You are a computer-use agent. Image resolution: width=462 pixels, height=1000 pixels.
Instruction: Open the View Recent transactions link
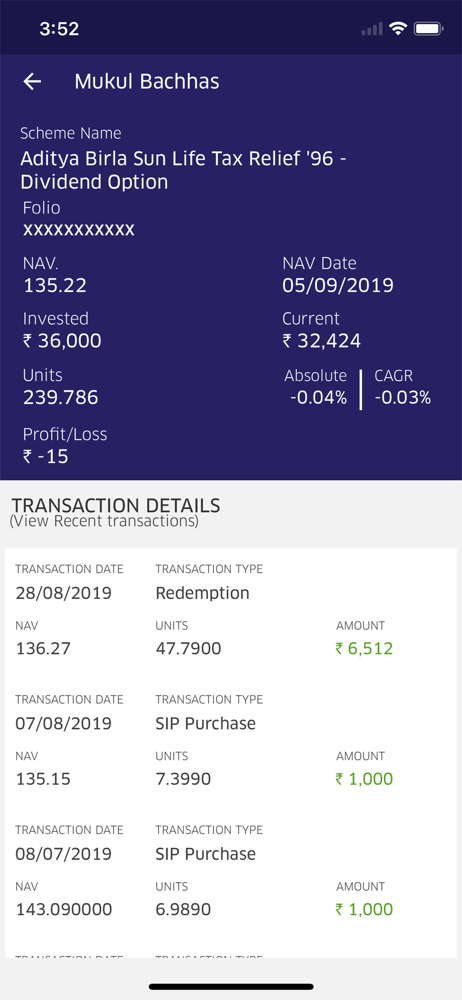(104, 521)
